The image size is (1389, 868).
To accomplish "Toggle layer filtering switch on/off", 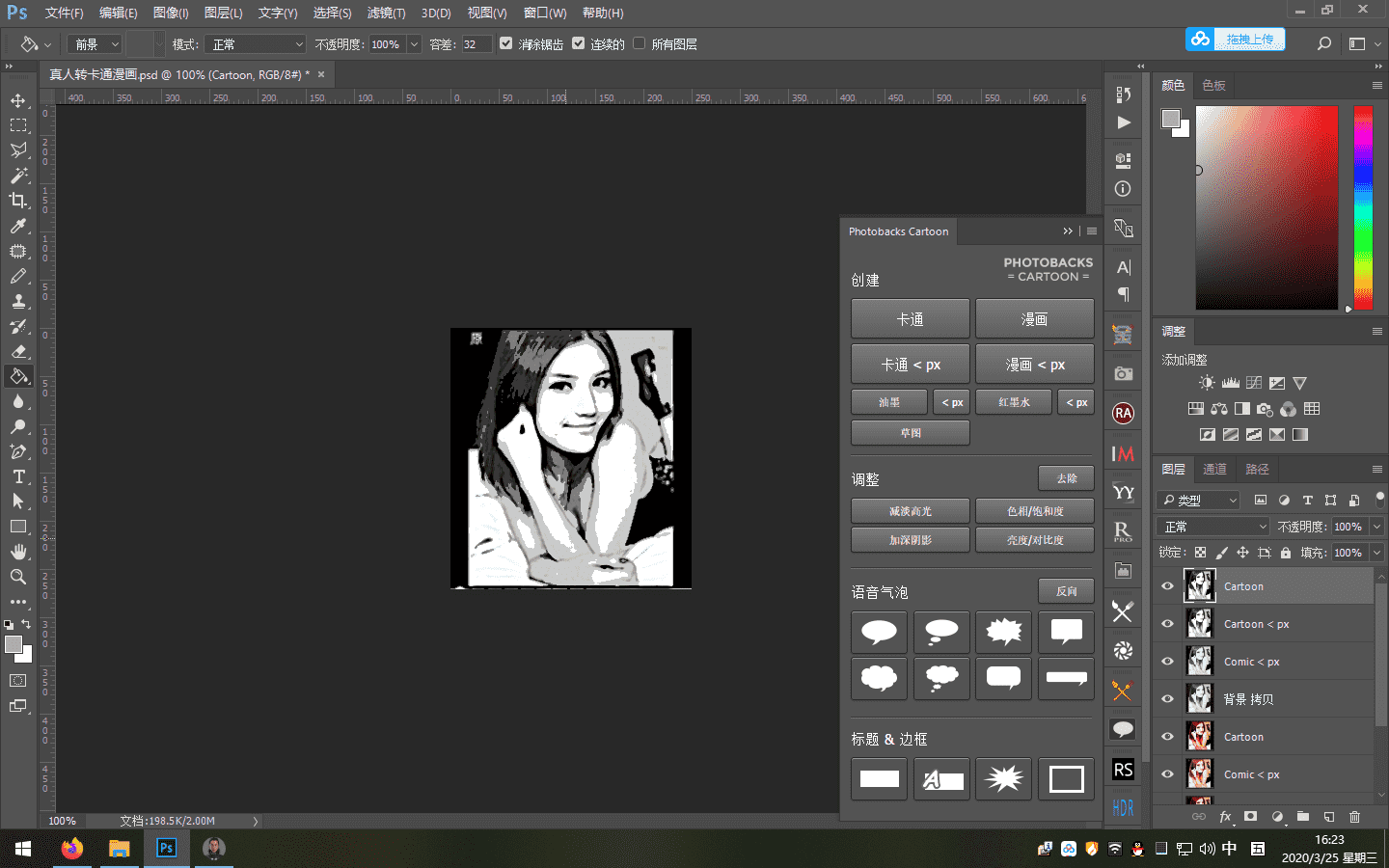I will pyautogui.click(x=1380, y=499).
